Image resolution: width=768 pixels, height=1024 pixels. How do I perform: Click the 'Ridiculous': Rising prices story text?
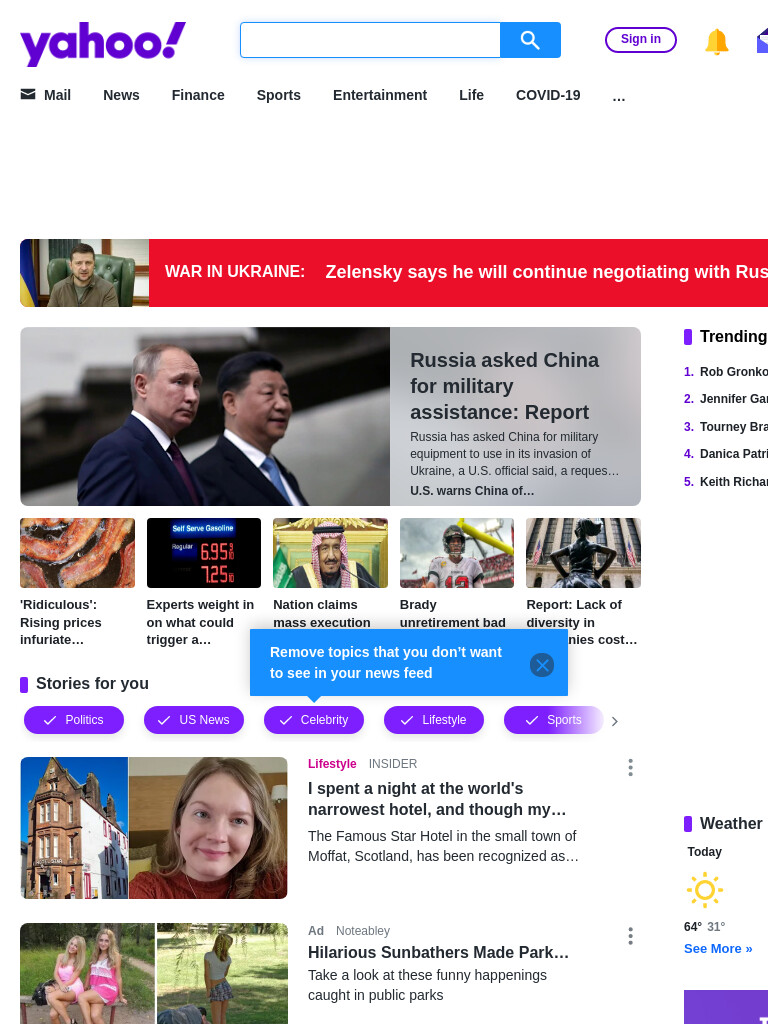61,622
